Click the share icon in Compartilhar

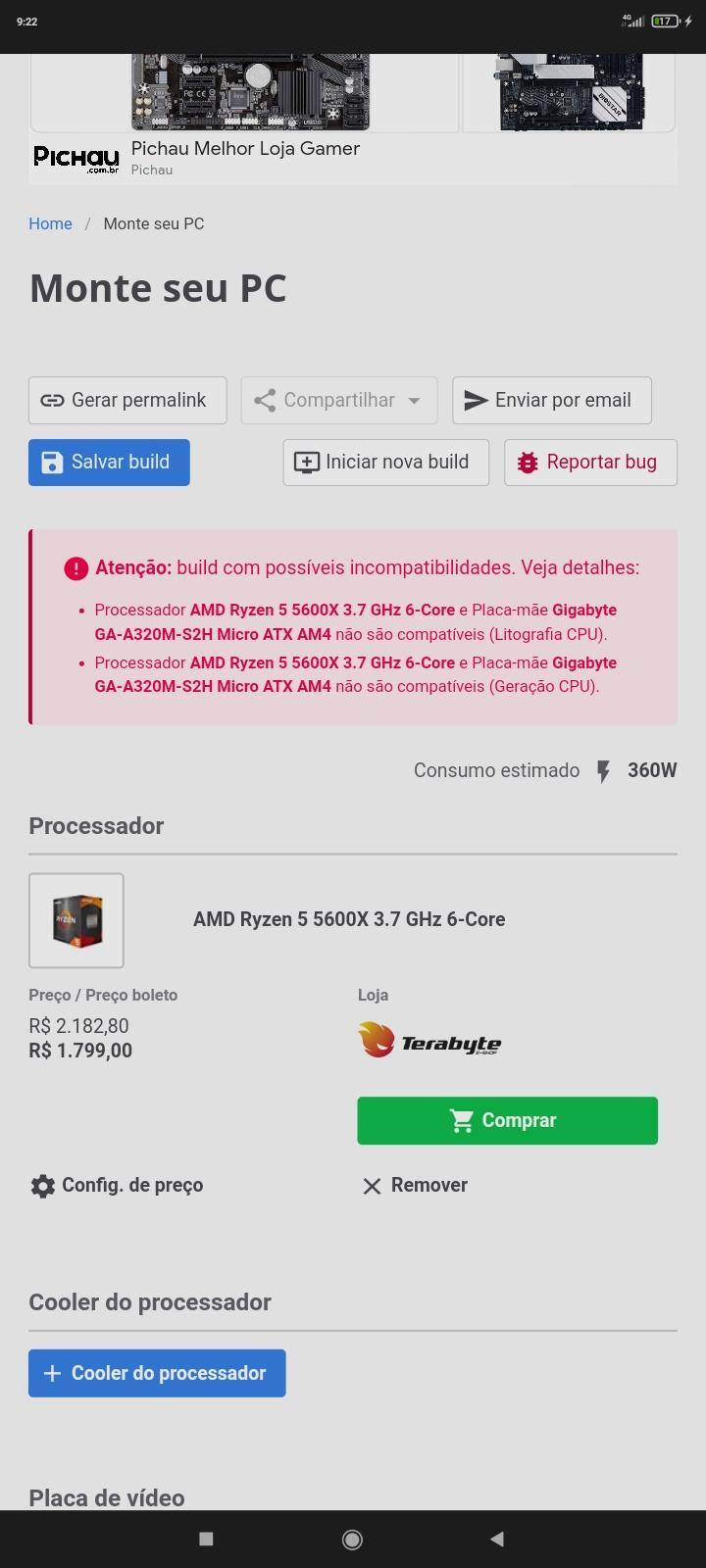(x=264, y=400)
